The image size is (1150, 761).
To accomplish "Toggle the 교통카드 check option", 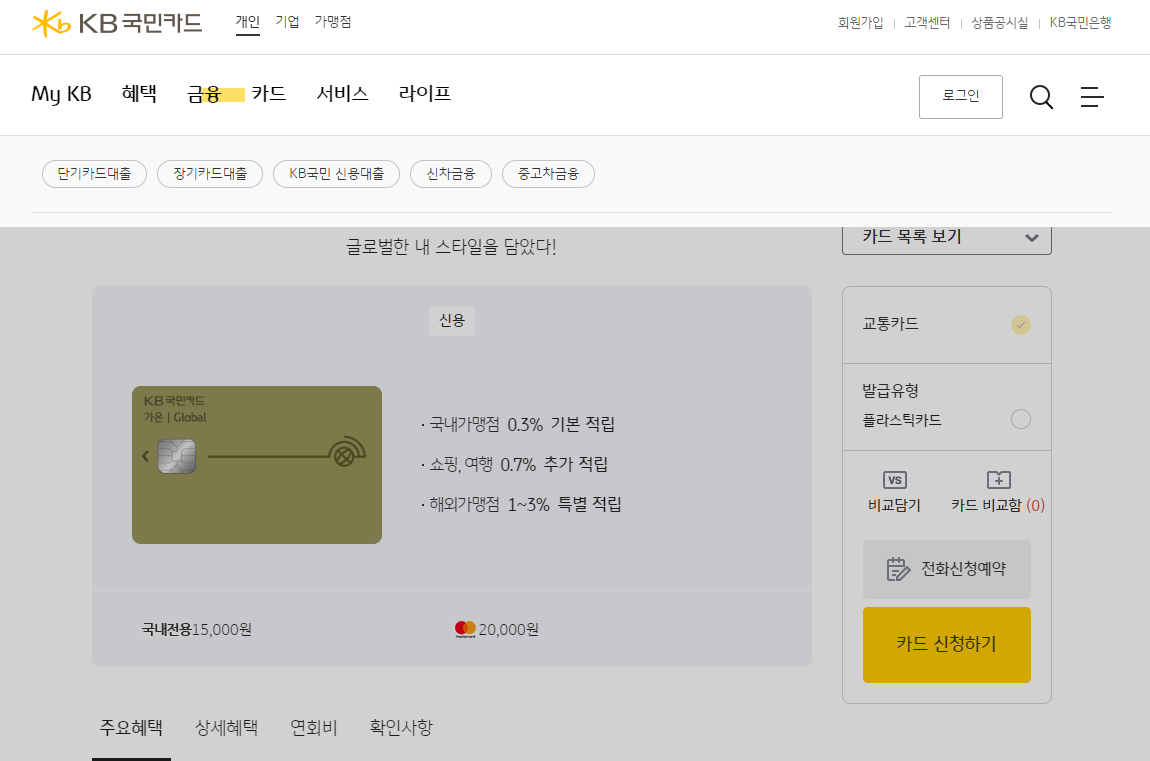I will click(1021, 325).
